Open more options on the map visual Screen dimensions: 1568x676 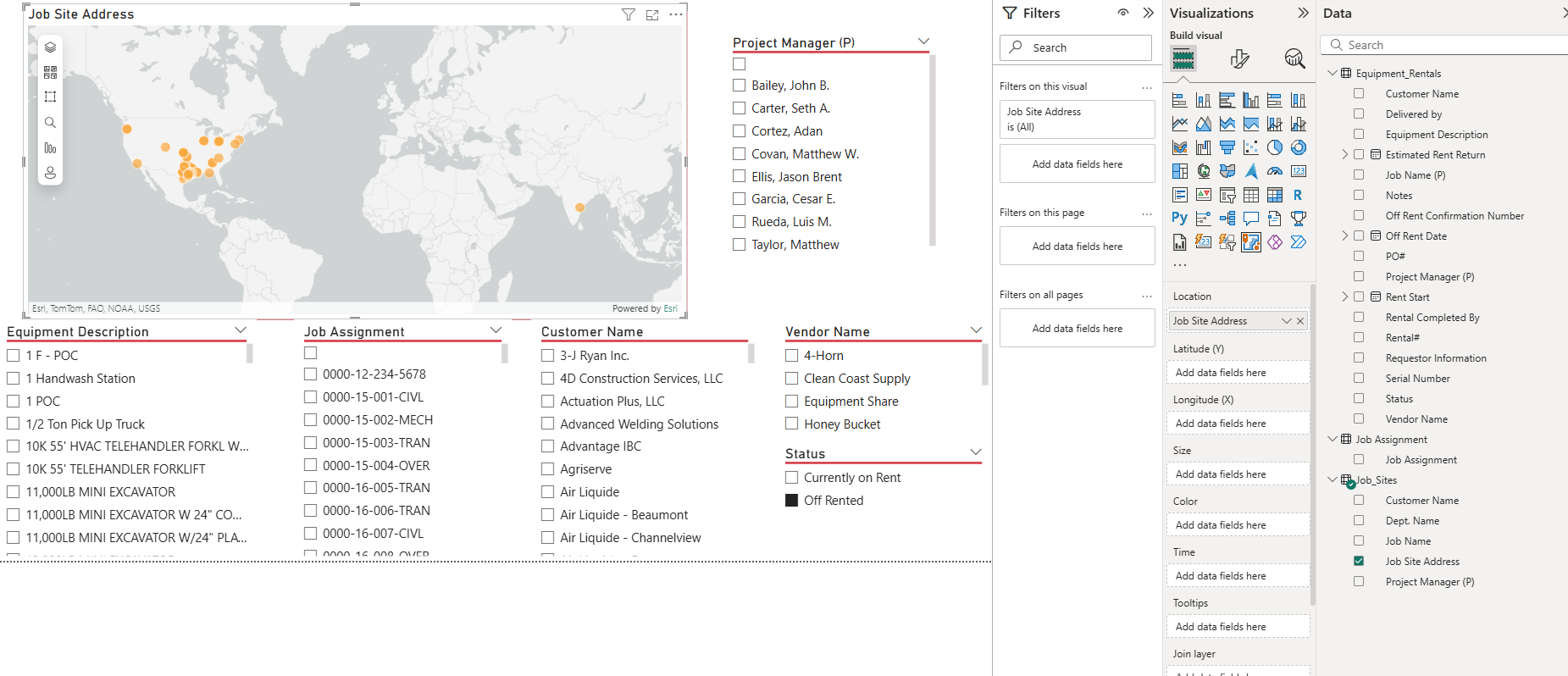(676, 14)
